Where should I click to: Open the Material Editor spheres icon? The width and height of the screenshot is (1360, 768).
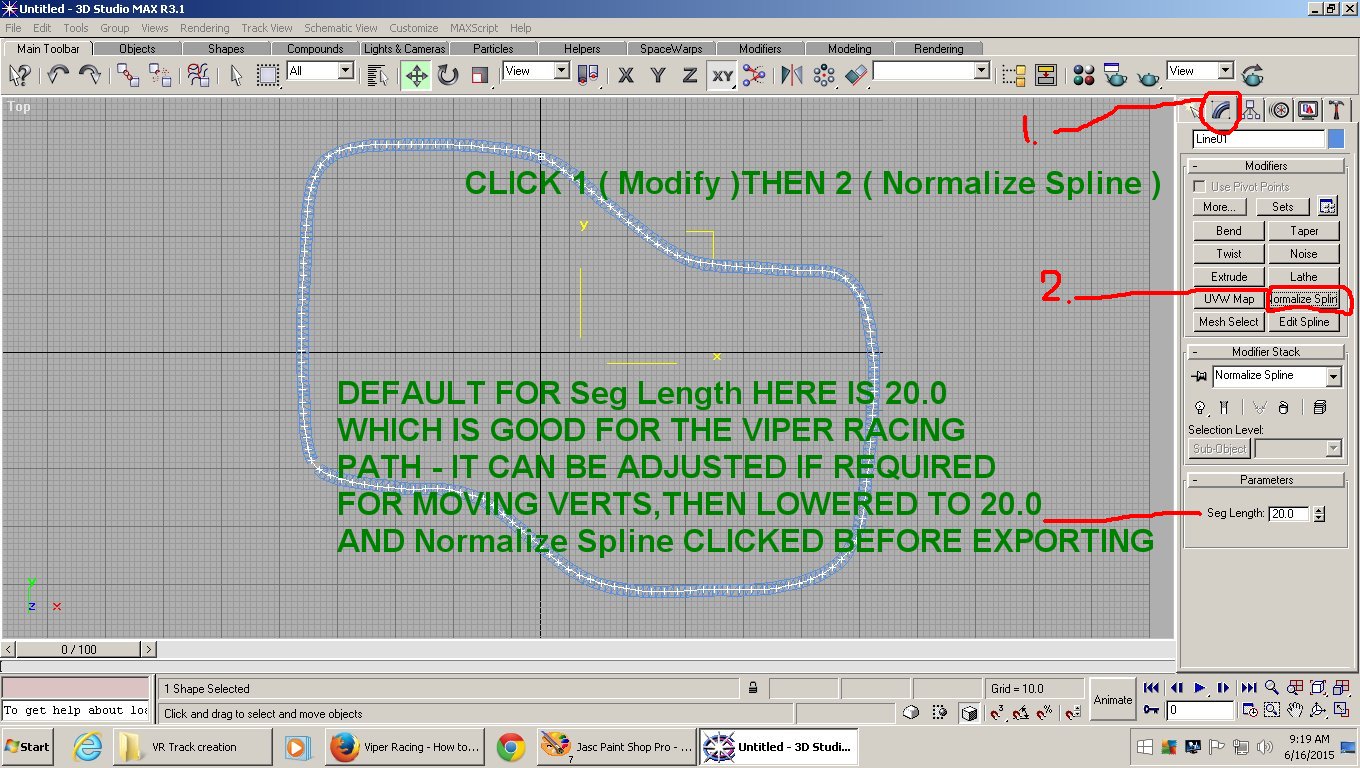pyautogui.click(x=1084, y=75)
